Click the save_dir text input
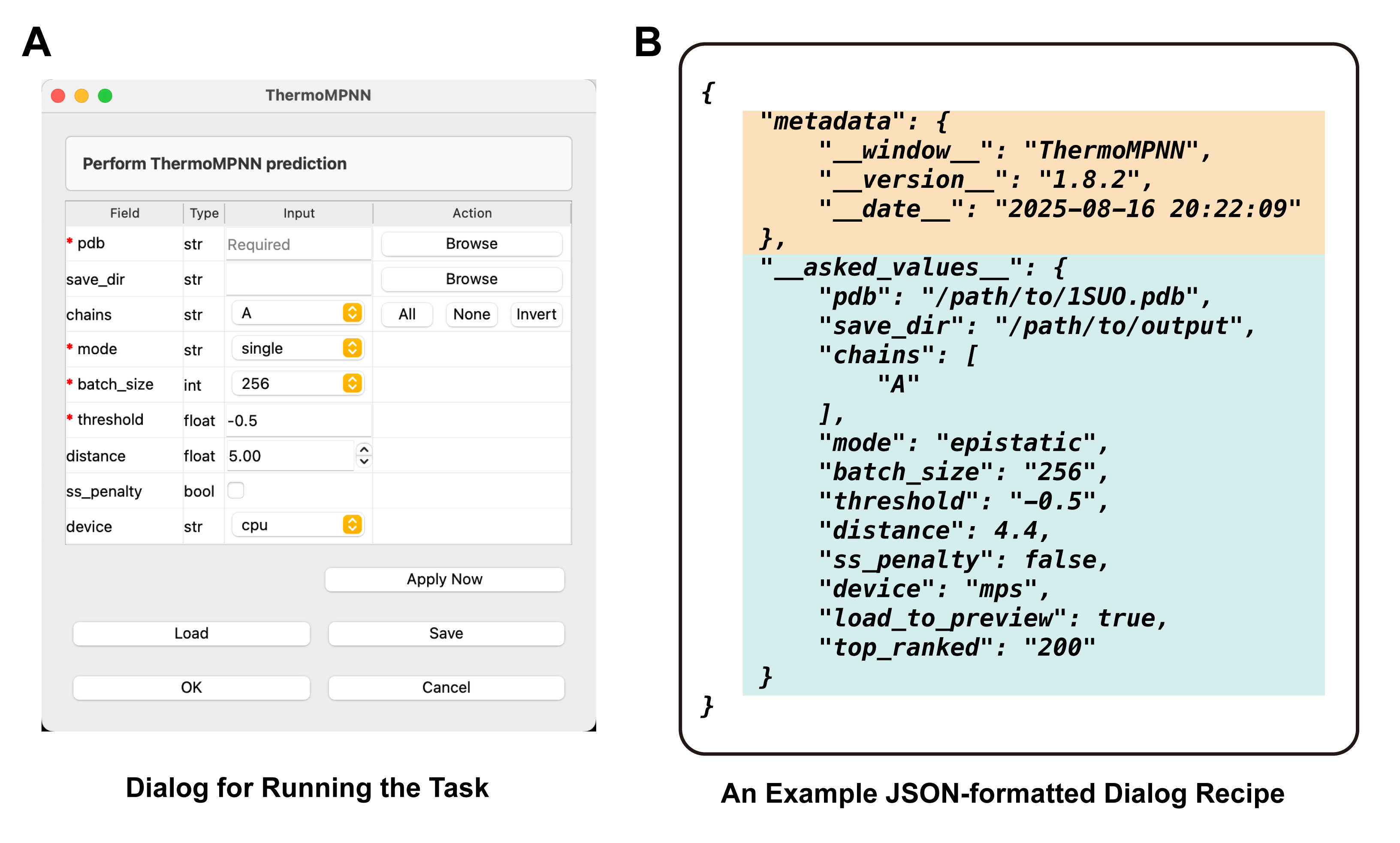The image size is (1400, 843). click(299, 280)
